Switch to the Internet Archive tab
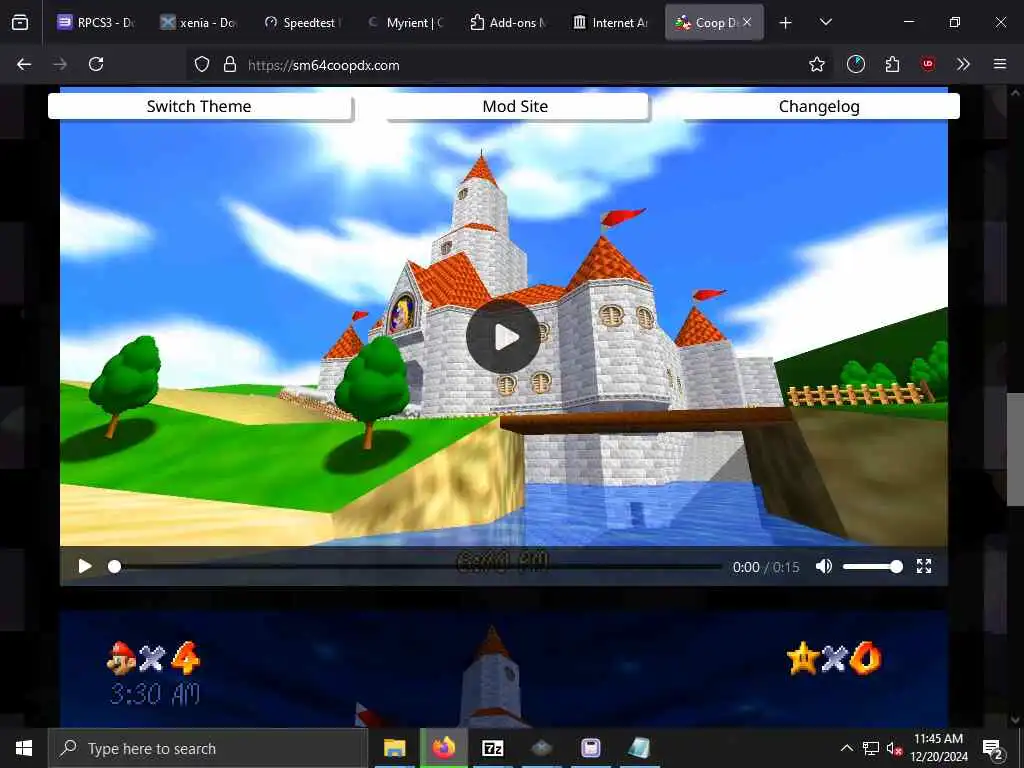 tap(611, 22)
